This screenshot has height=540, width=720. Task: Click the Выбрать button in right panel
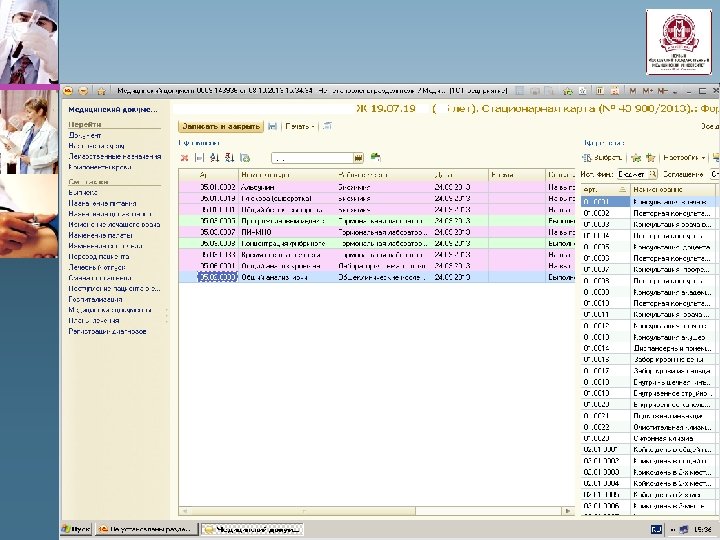(x=602, y=158)
